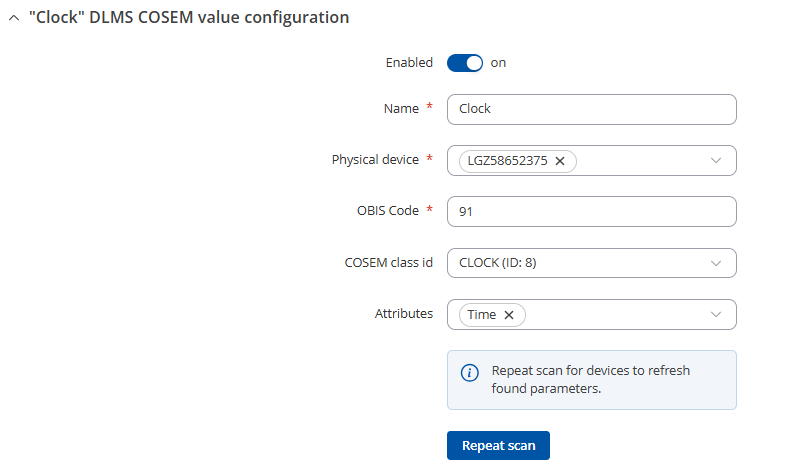
Task: Click the Name input field containing Clock
Action: pyautogui.click(x=591, y=109)
